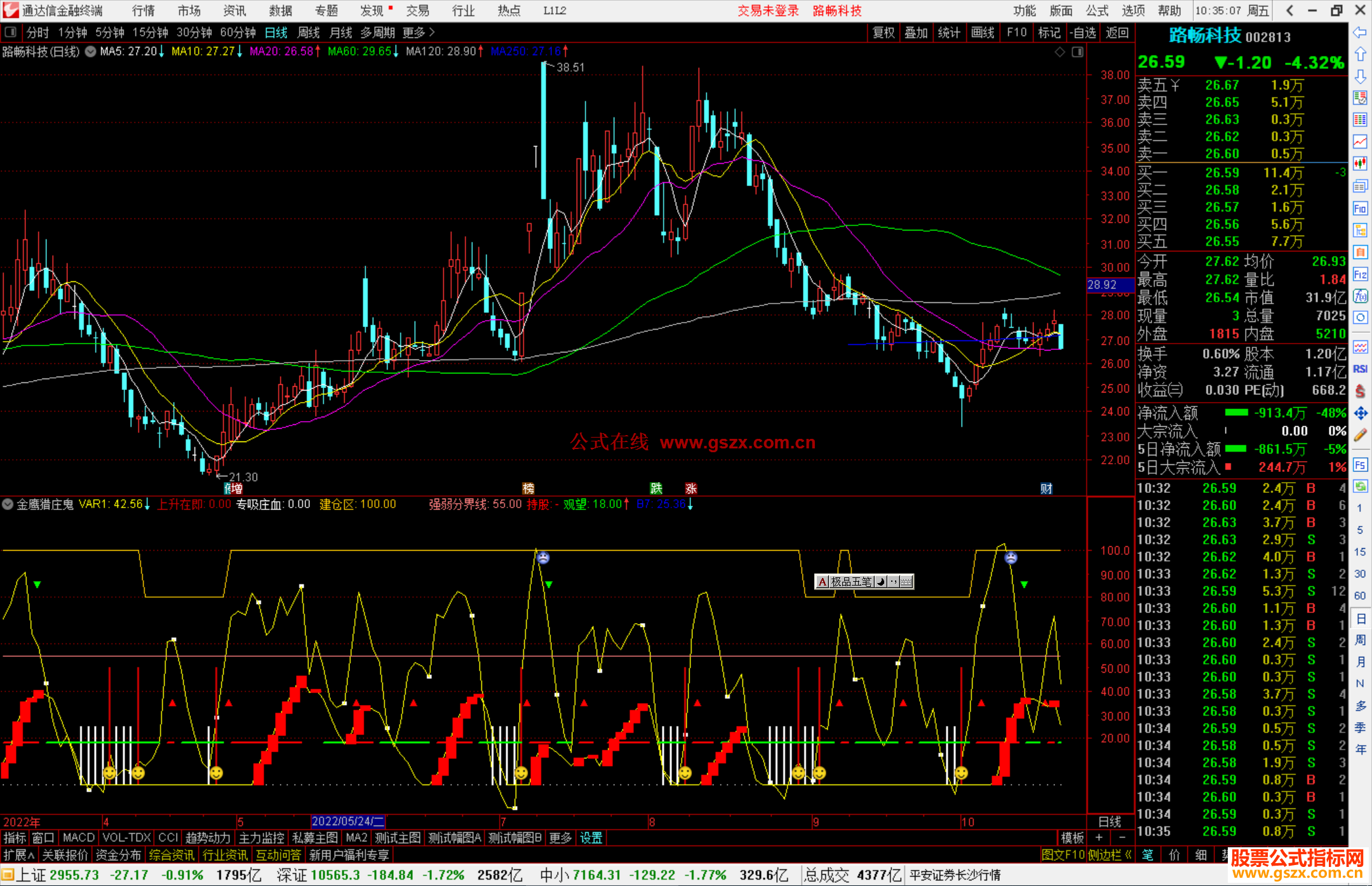The height and width of the screenshot is (886, 1372).
Task: Expand the 扩展 panel at bottom left
Action: [19, 855]
